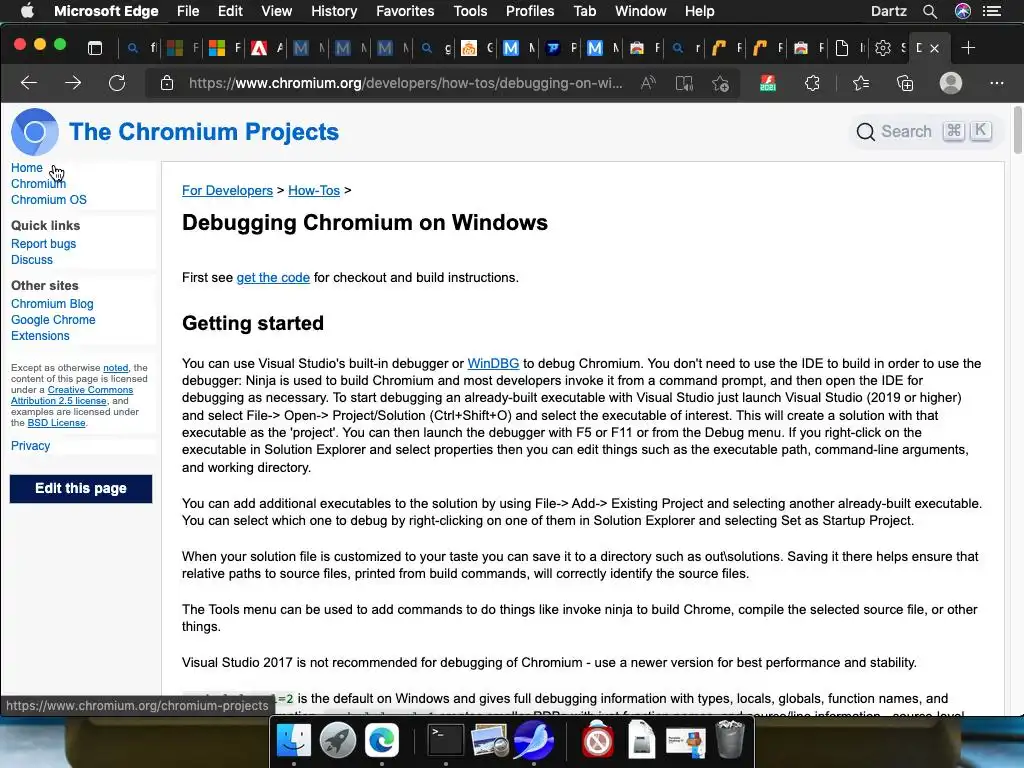Viewport: 1024px width, 768px height.
Task: Follow the For Developers breadcrumb
Action: pyautogui.click(x=227, y=191)
